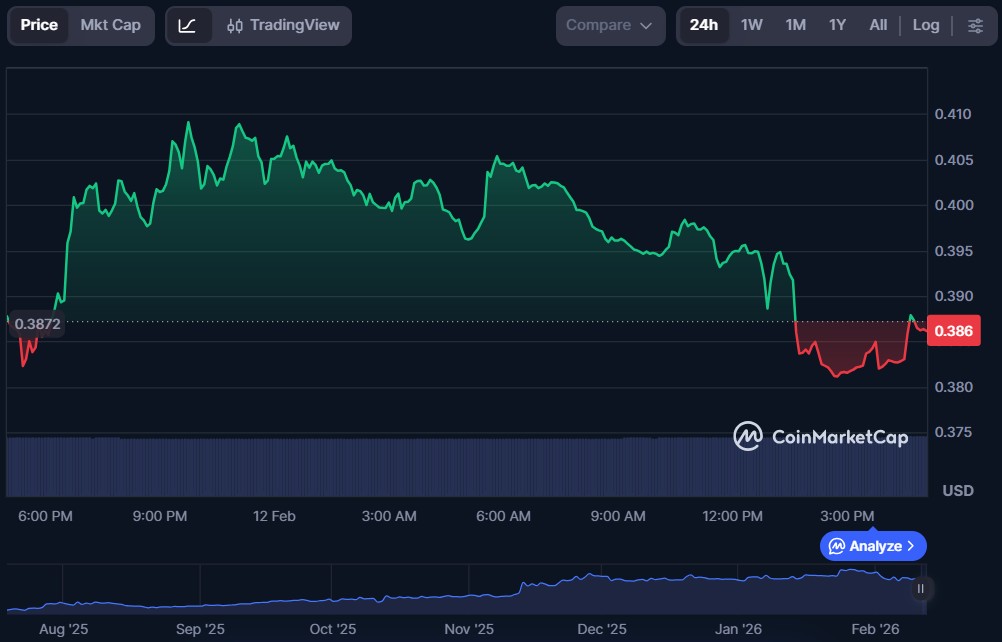
Task: Switch to the TradingView candlestick chart
Action: (282, 25)
